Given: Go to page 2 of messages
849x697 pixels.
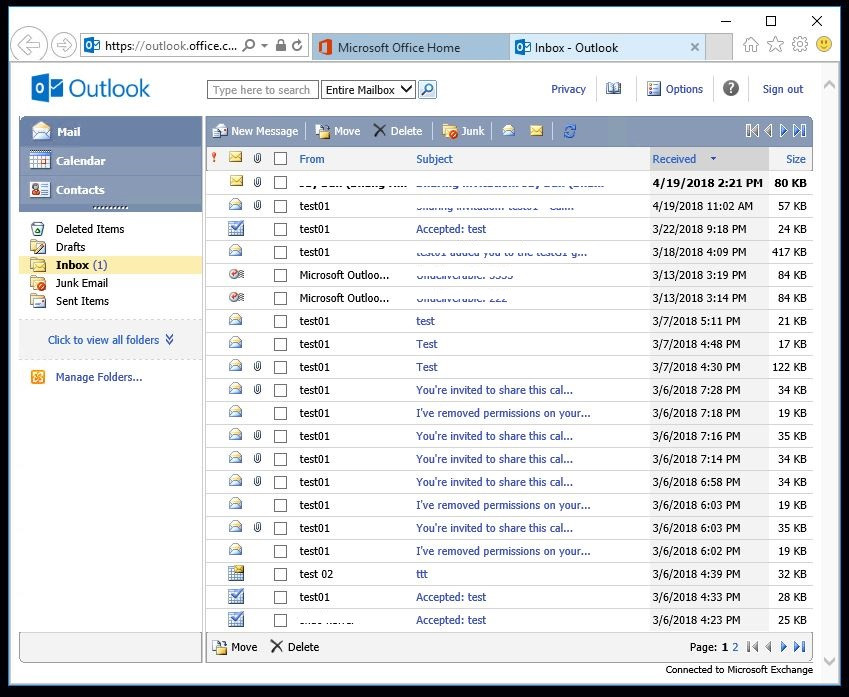Looking at the screenshot, I should (x=733, y=647).
